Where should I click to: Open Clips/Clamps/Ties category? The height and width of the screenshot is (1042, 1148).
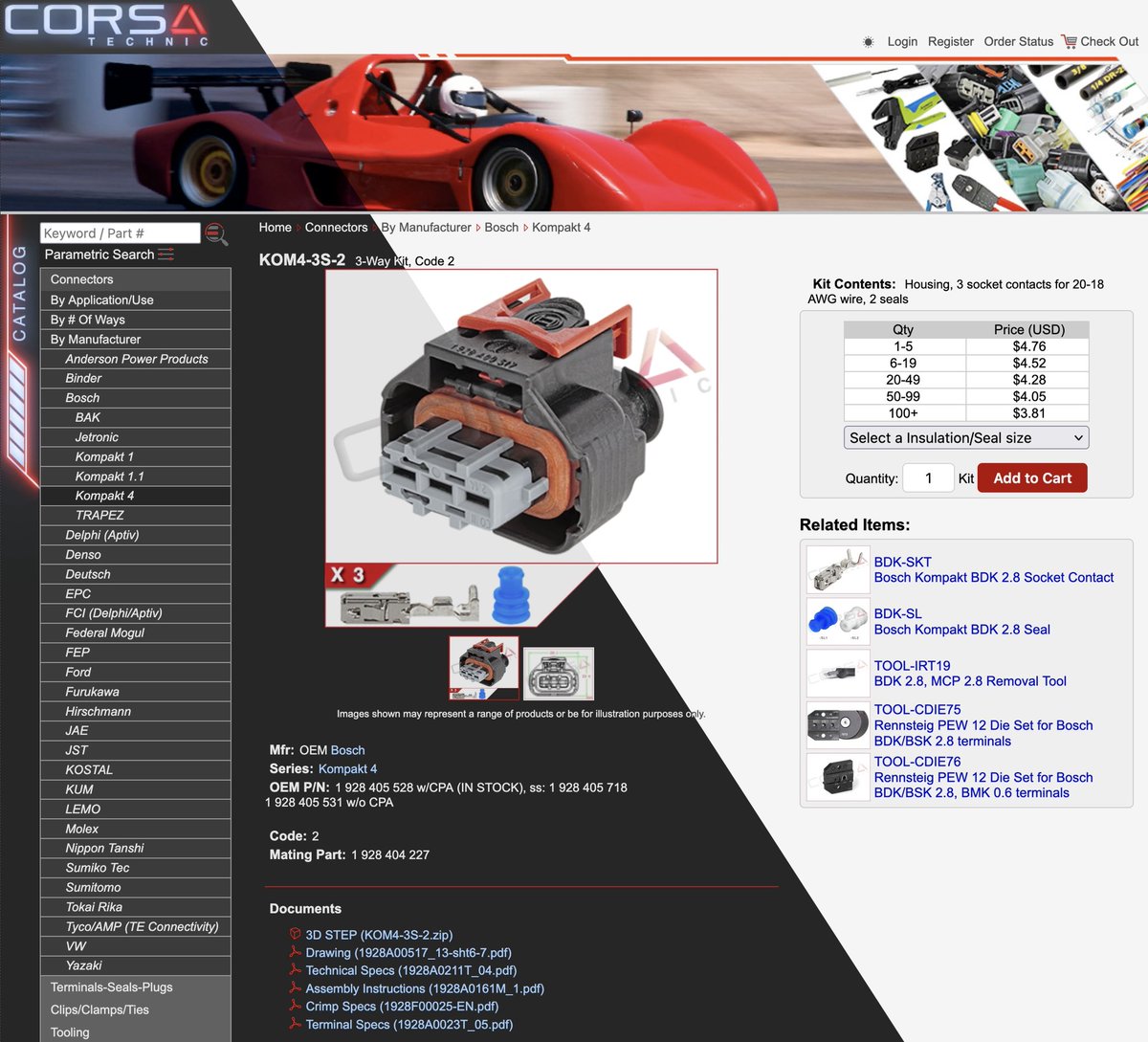click(x=136, y=1009)
